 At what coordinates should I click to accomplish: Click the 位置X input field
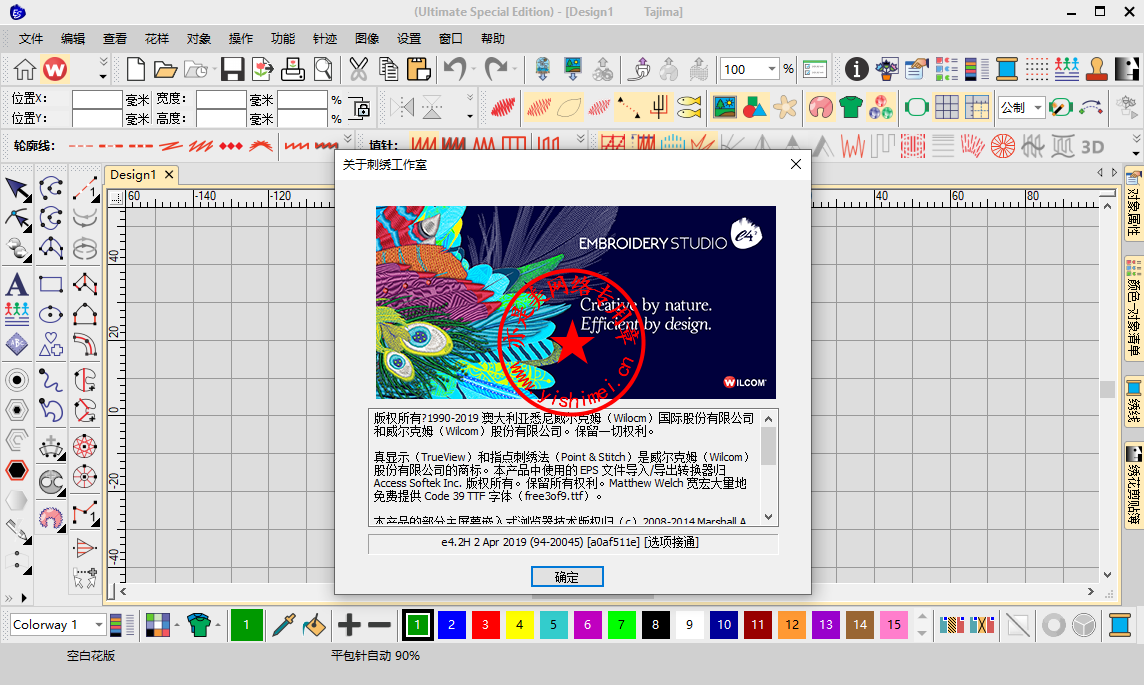point(97,99)
